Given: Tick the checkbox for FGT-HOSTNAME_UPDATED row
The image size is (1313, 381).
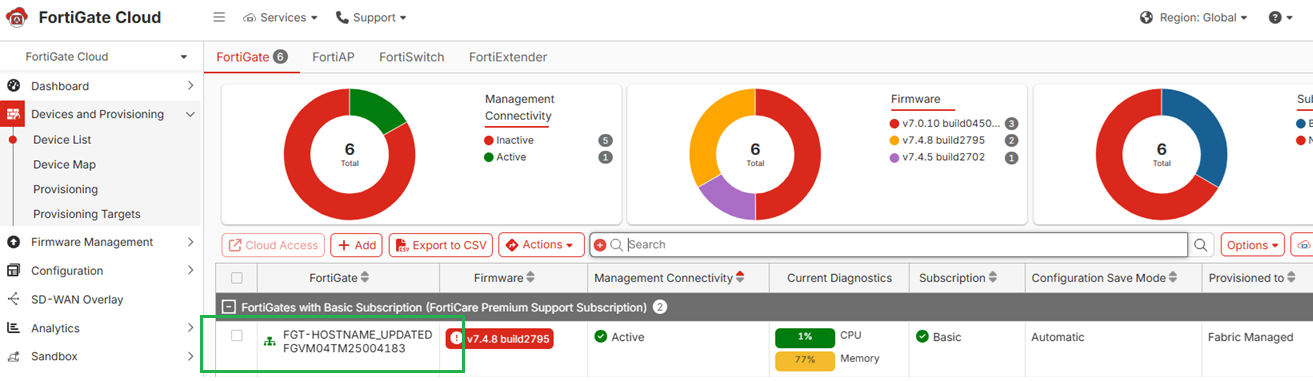Looking at the screenshot, I should 237,336.
